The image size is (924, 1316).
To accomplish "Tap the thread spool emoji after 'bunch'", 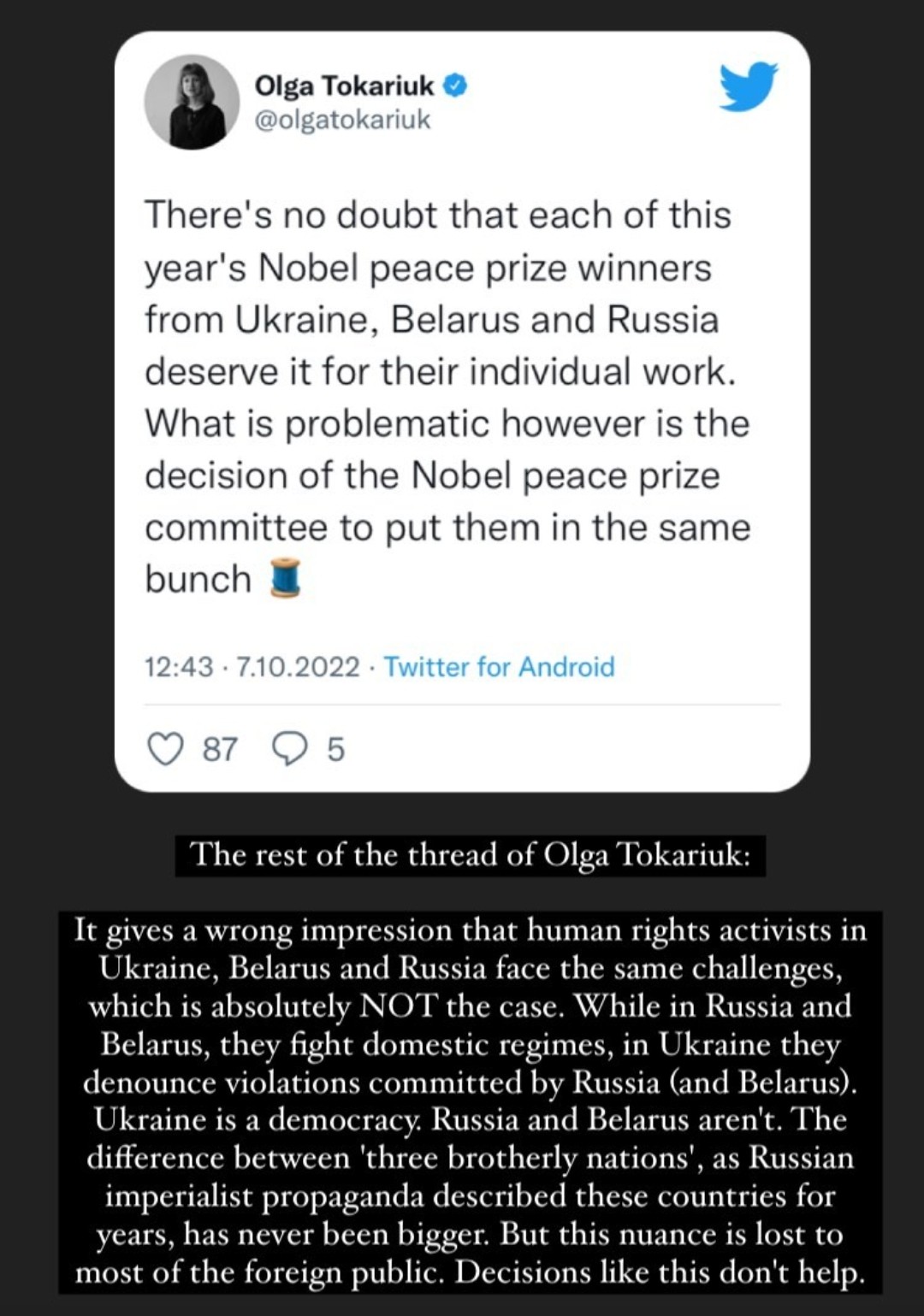I will point(286,577).
